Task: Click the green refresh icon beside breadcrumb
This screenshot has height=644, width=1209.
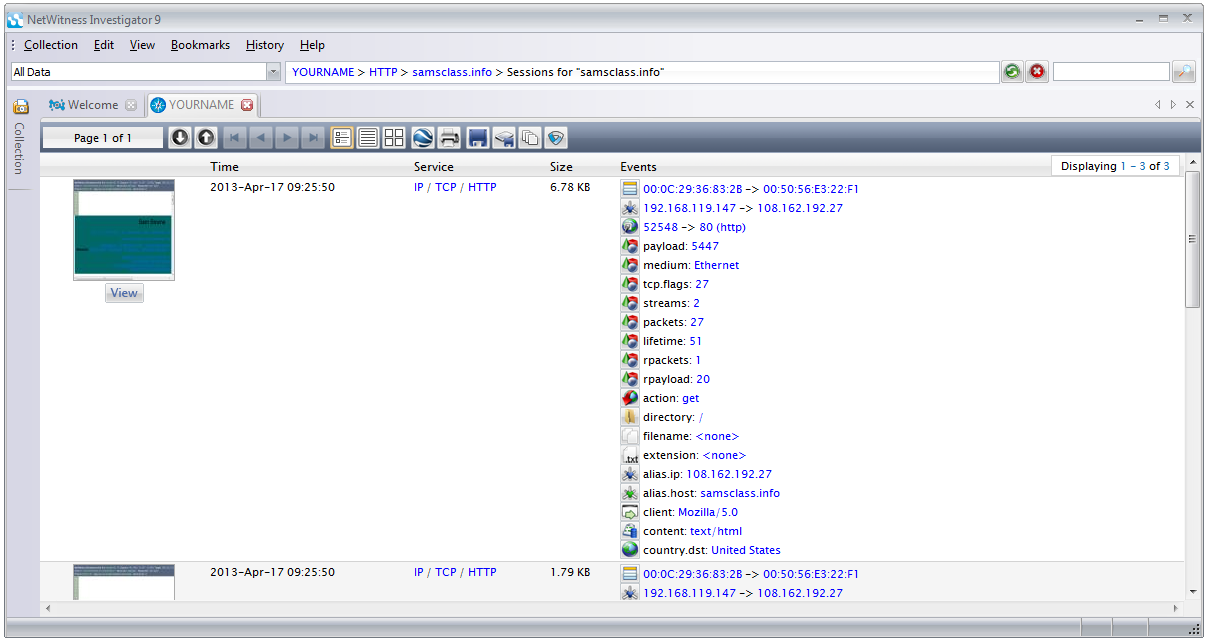Action: (x=1013, y=72)
